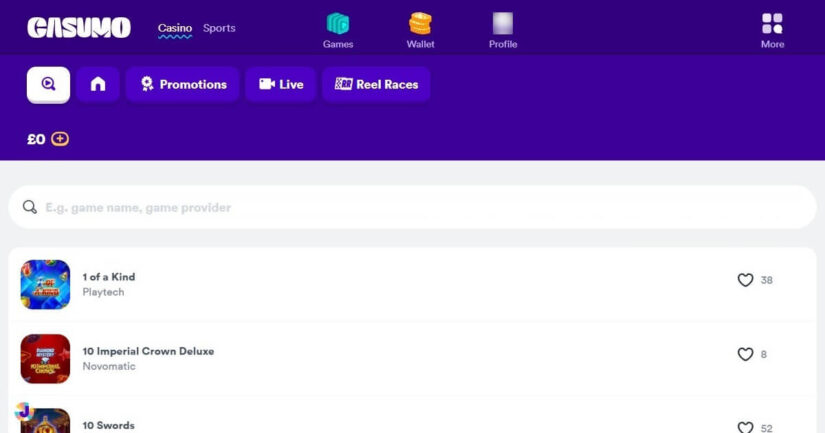Click the Playtech provider label

tap(103, 292)
